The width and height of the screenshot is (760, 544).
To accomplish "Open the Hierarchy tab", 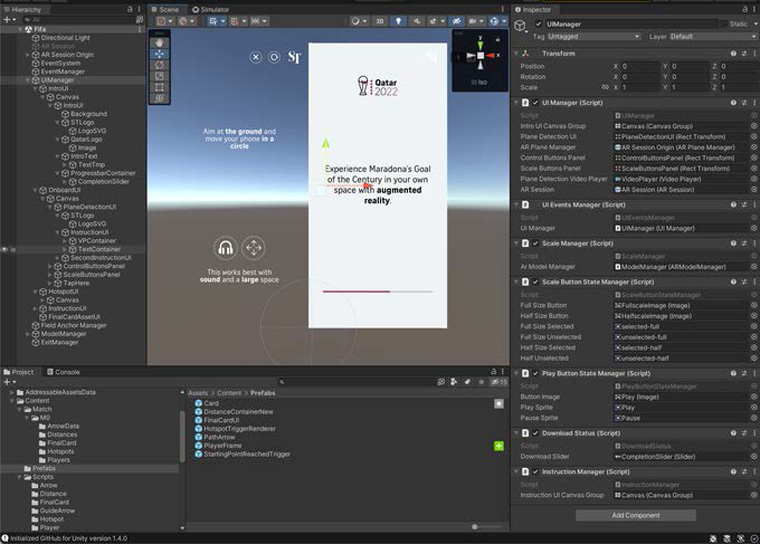I will point(22,9).
